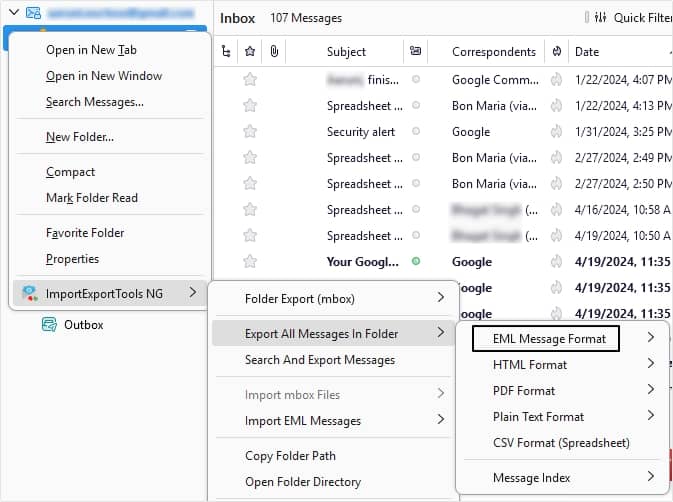Screen dimensions: 673x502
Task: Open the Outbox folder
Action: 83,325
